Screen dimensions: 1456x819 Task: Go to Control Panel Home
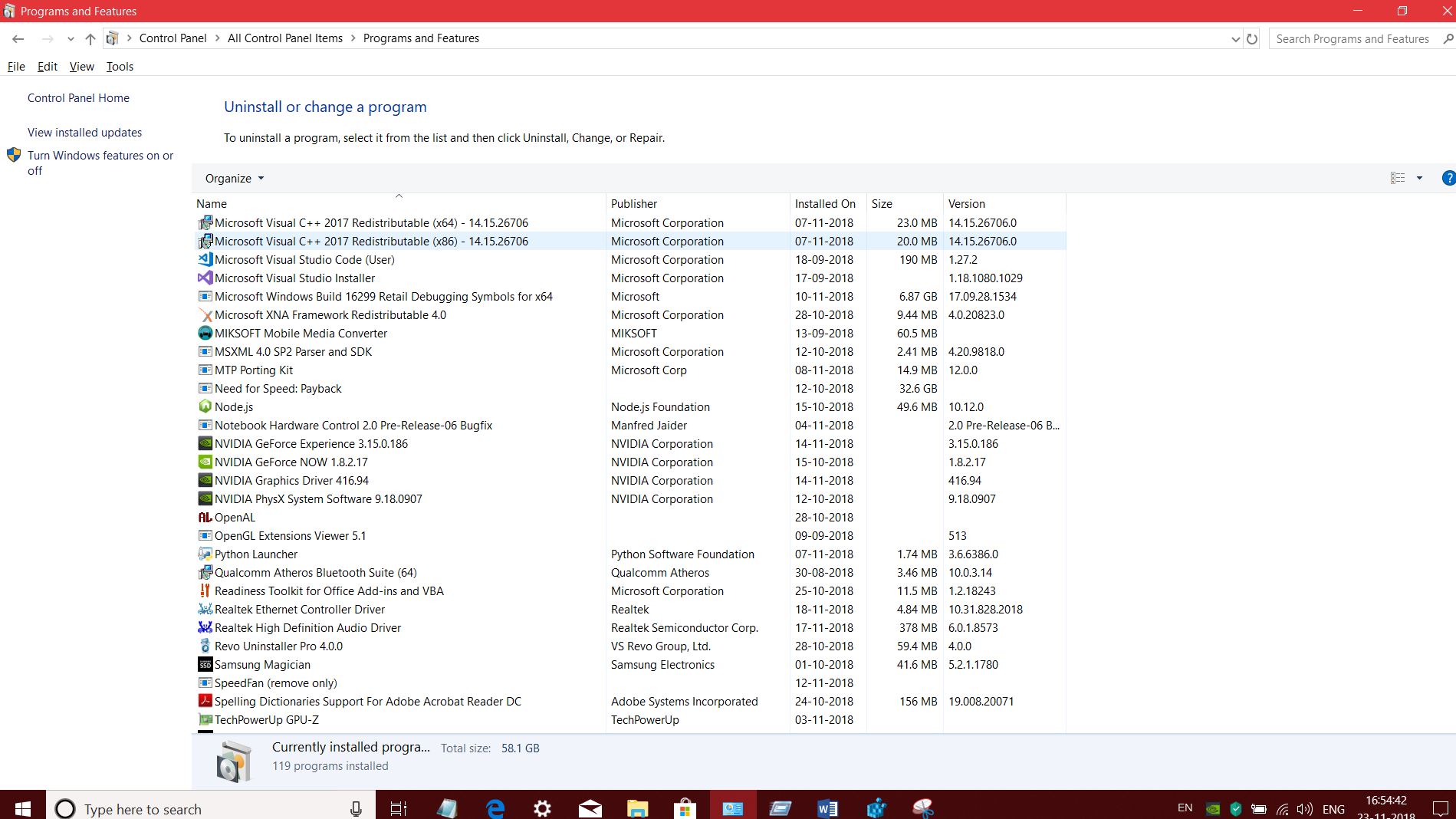pyautogui.click(x=78, y=98)
